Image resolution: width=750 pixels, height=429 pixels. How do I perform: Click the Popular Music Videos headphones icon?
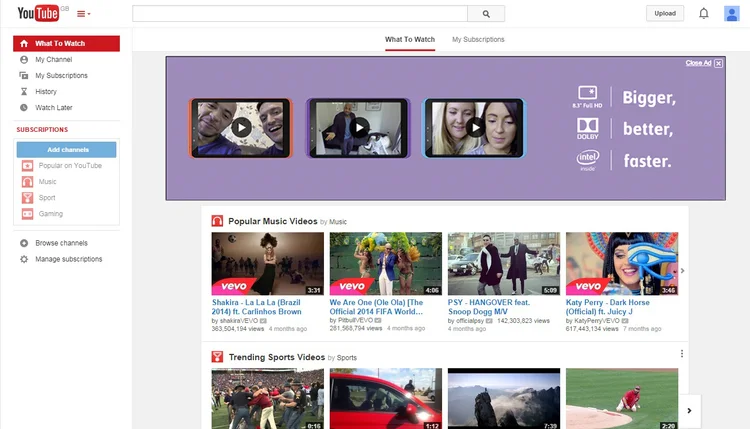[x=217, y=221]
